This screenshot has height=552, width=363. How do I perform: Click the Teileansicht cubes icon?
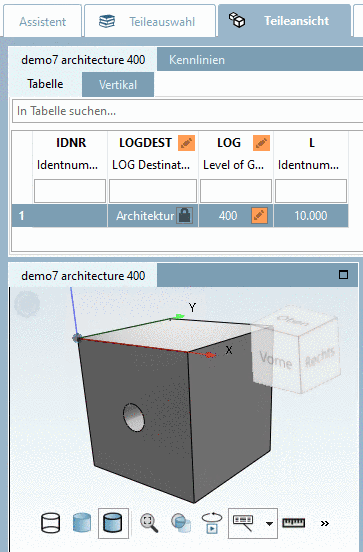point(237,20)
